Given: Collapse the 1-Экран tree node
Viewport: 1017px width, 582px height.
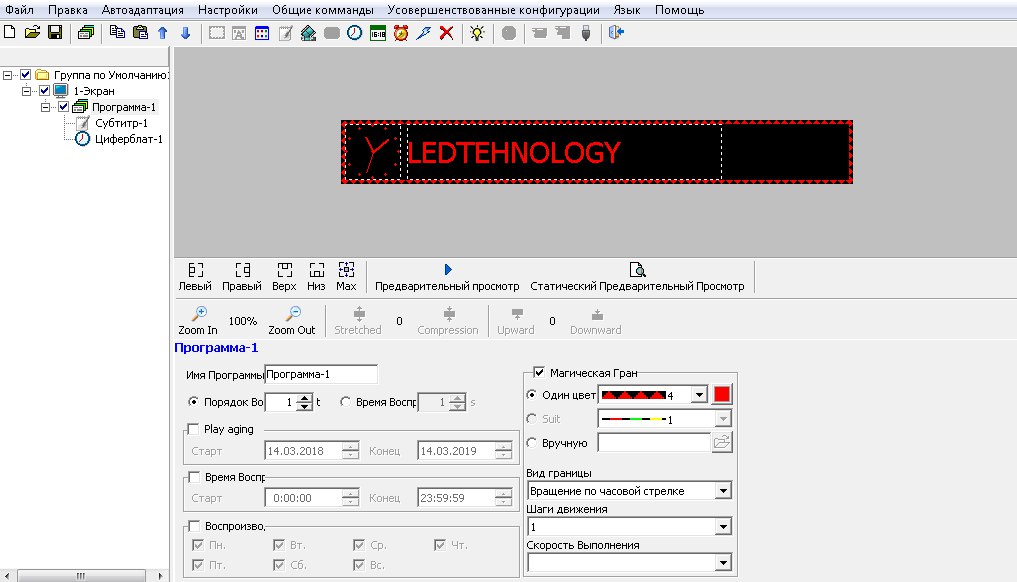Looking at the screenshot, I should pos(27,91).
